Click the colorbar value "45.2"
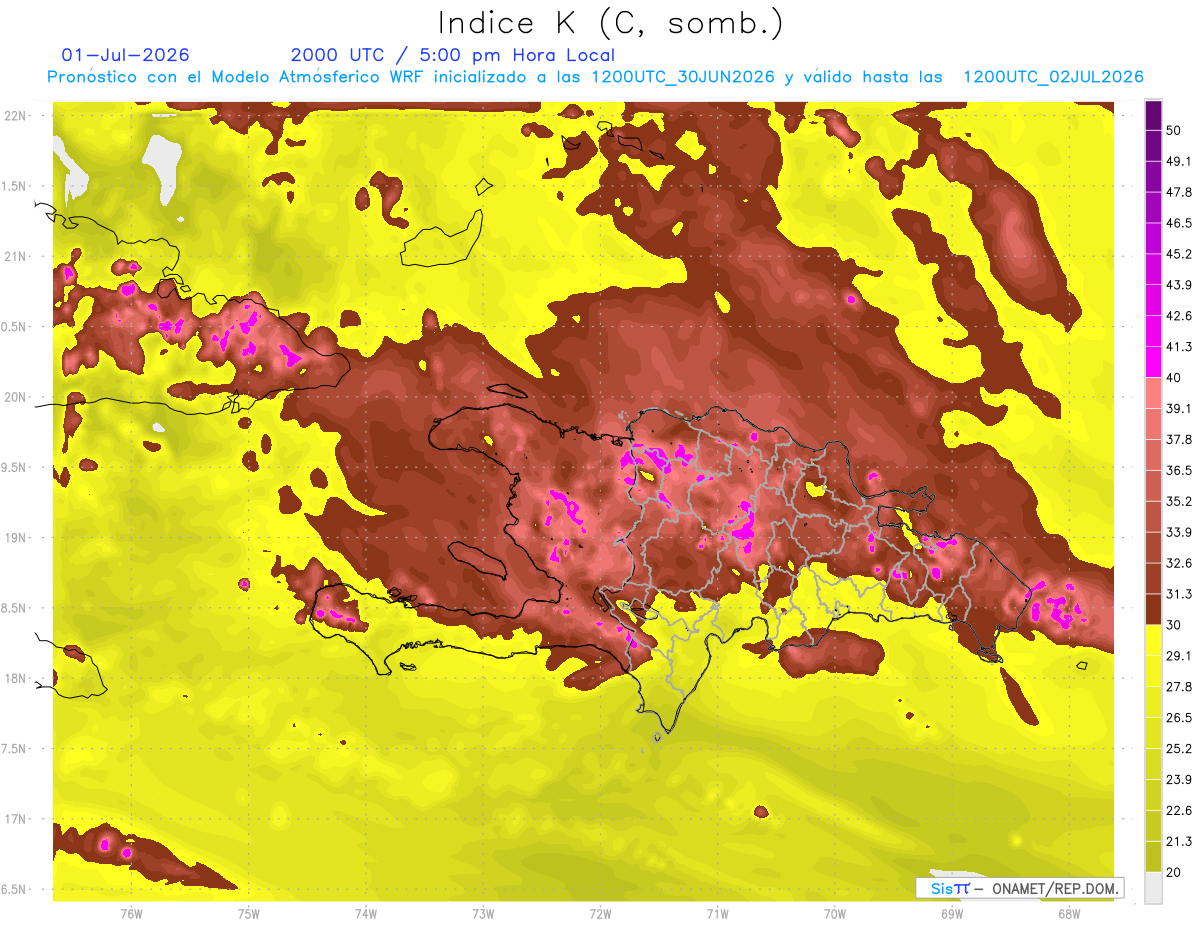 (x=1179, y=254)
